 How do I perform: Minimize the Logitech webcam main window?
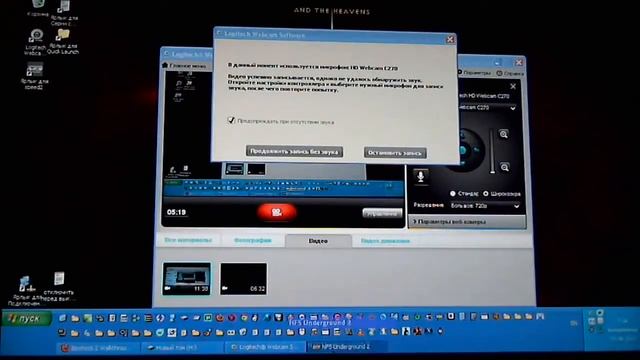(x=497, y=62)
